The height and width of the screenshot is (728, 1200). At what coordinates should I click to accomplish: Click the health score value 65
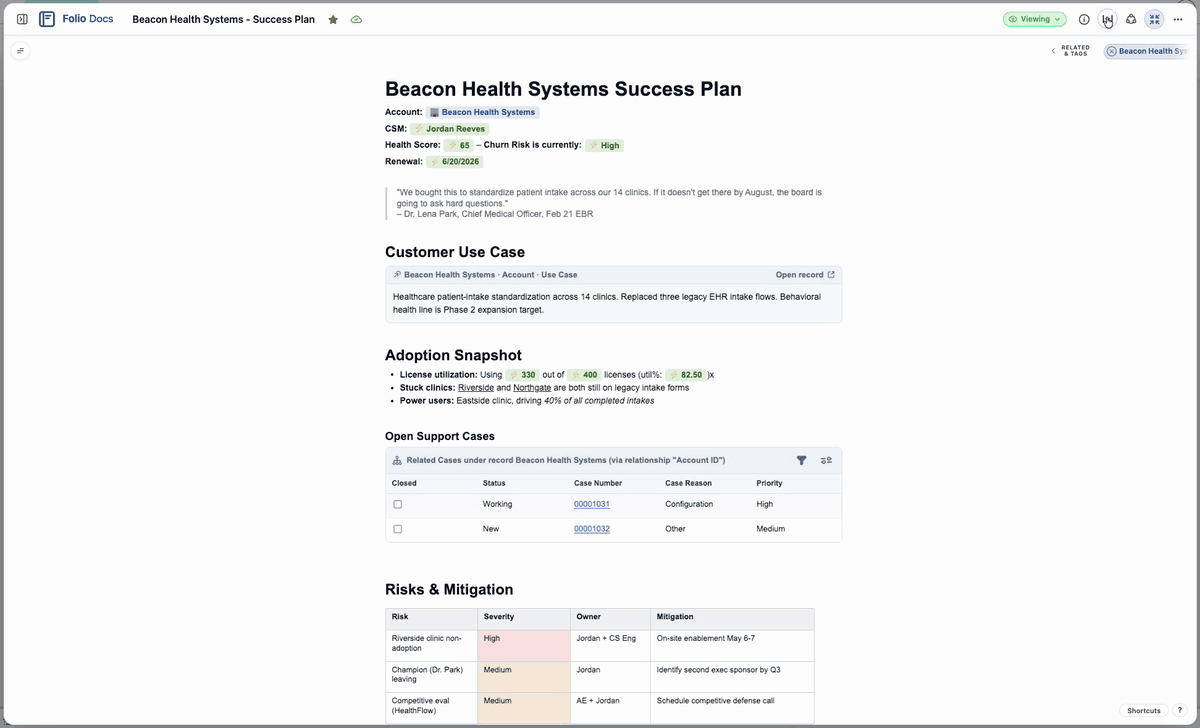[459, 145]
